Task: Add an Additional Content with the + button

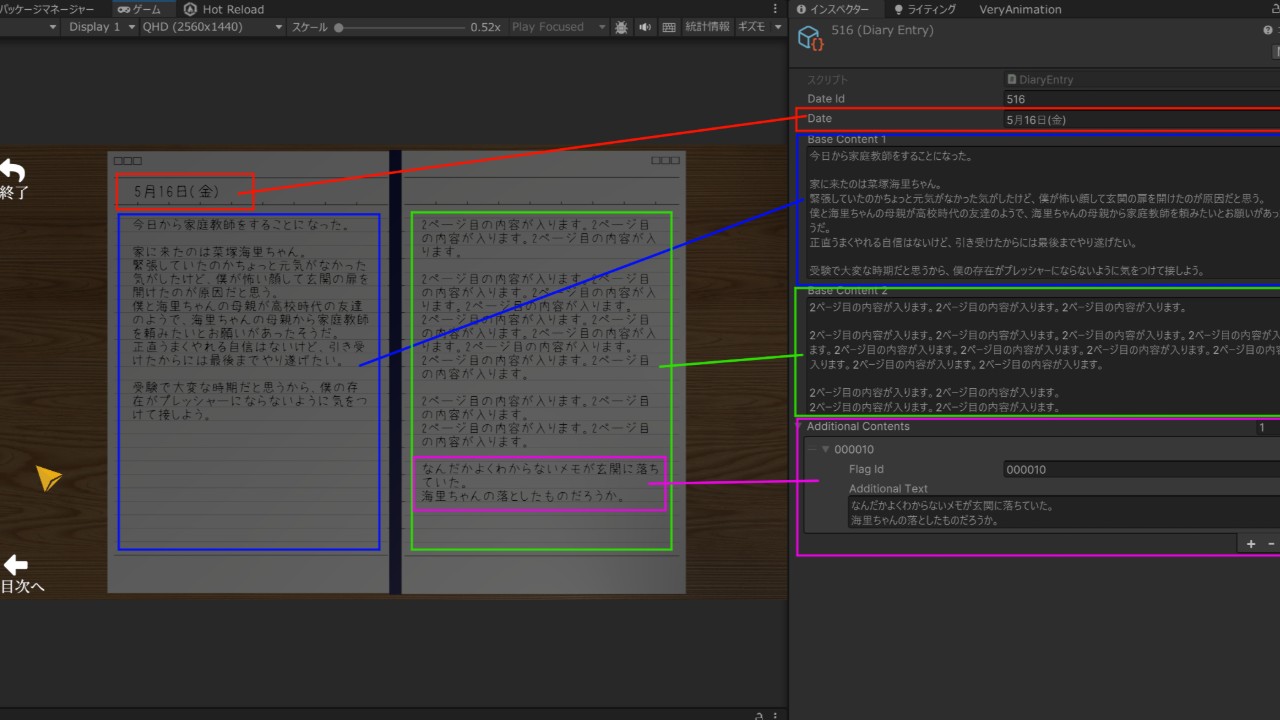Action: [x=1250, y=543]
